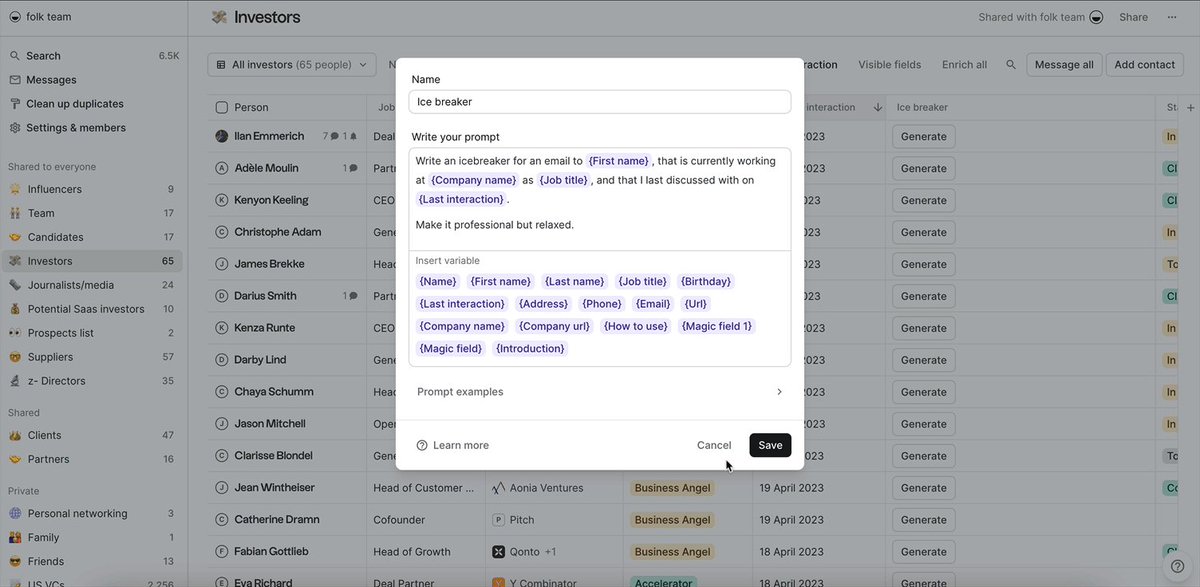The height and width of the screenshot is (587, 1200).
Task: Open the Suppliers group
Action: [x=92, y=357]
